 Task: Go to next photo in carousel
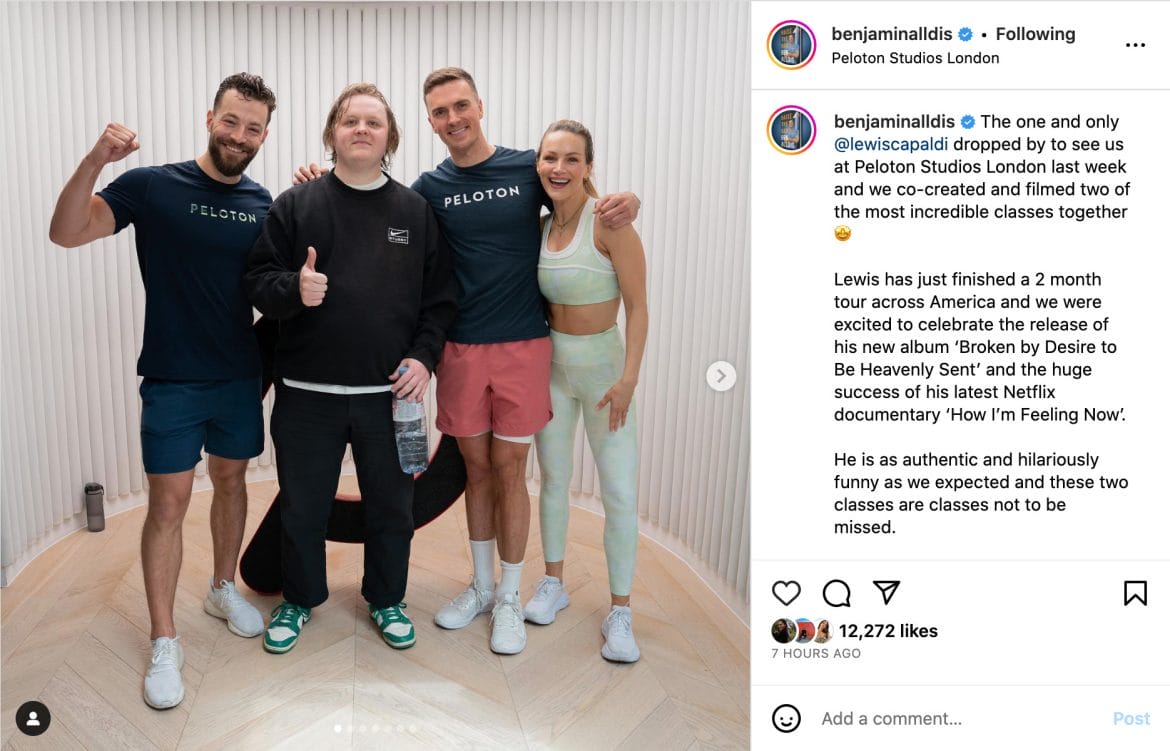tap(721, 376)
